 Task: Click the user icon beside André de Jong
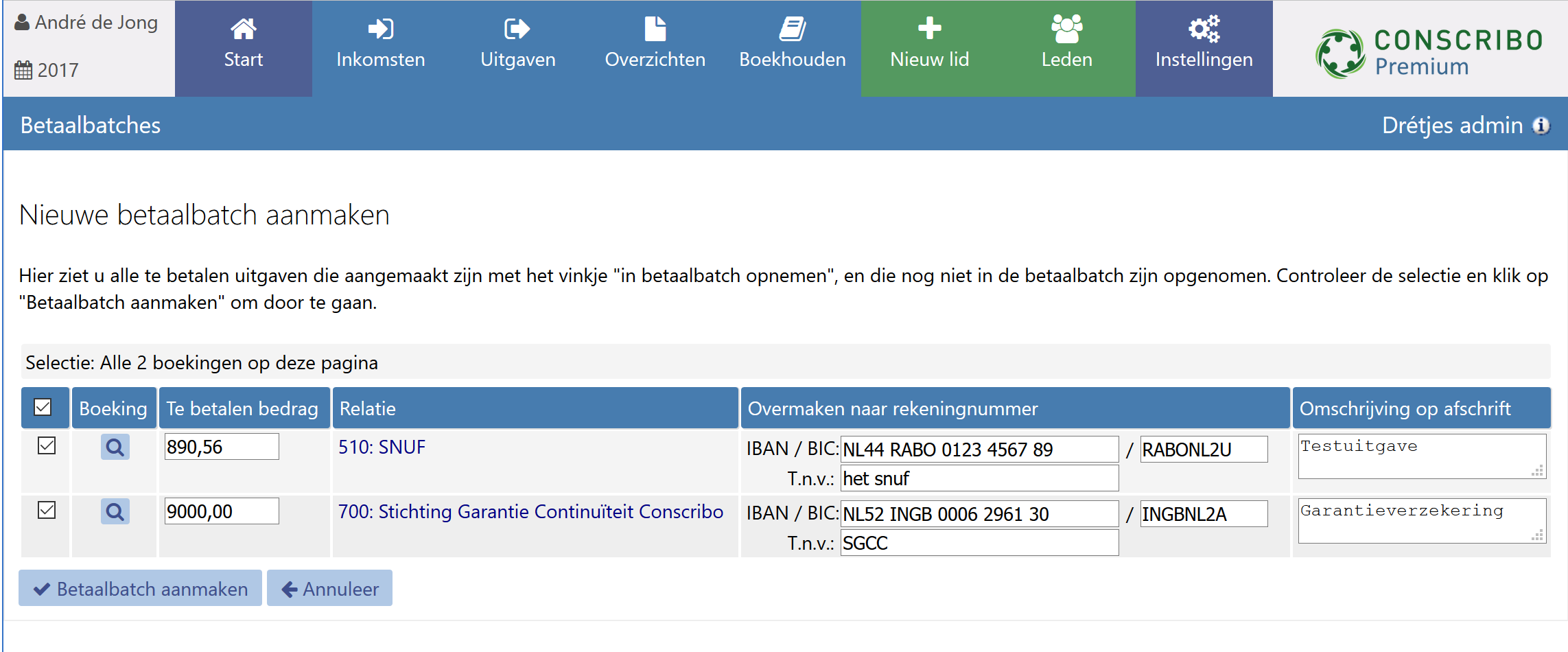(x=22, y=23)
